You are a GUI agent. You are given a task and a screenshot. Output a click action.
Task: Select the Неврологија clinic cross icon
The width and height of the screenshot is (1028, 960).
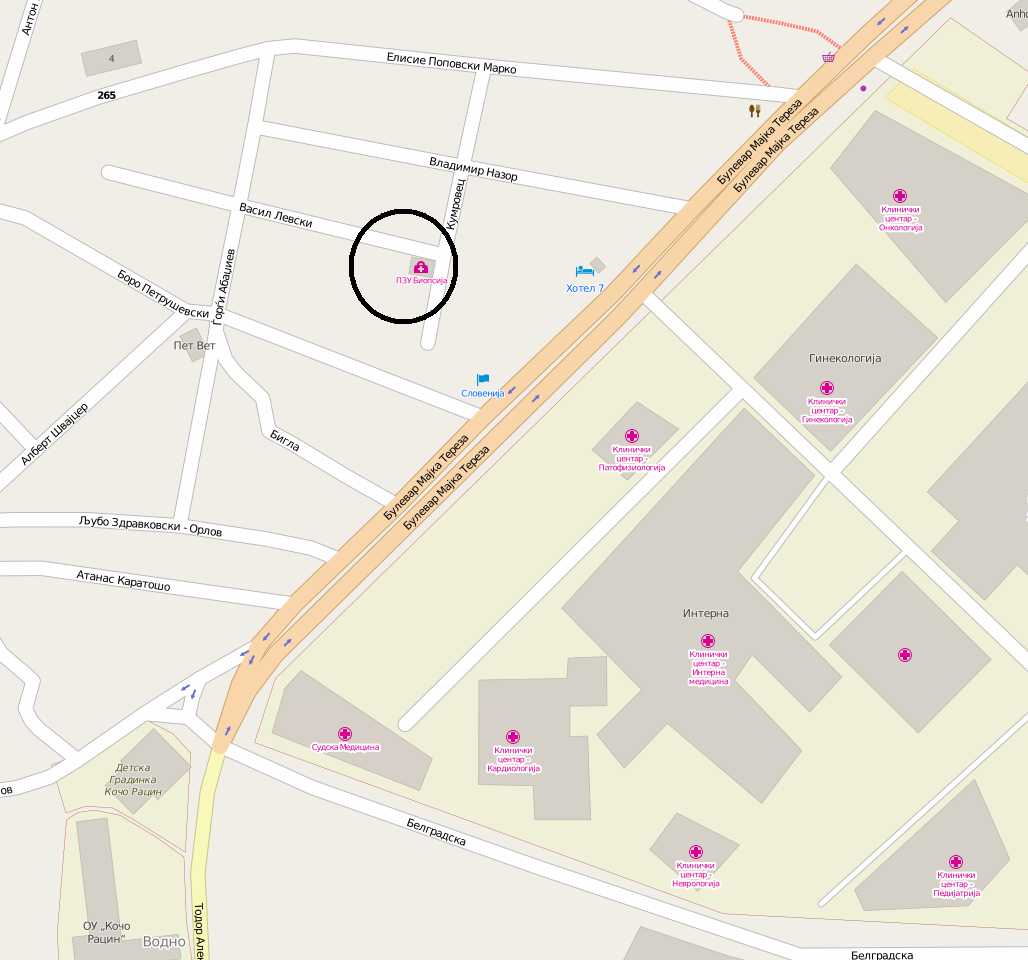(696, 852)
